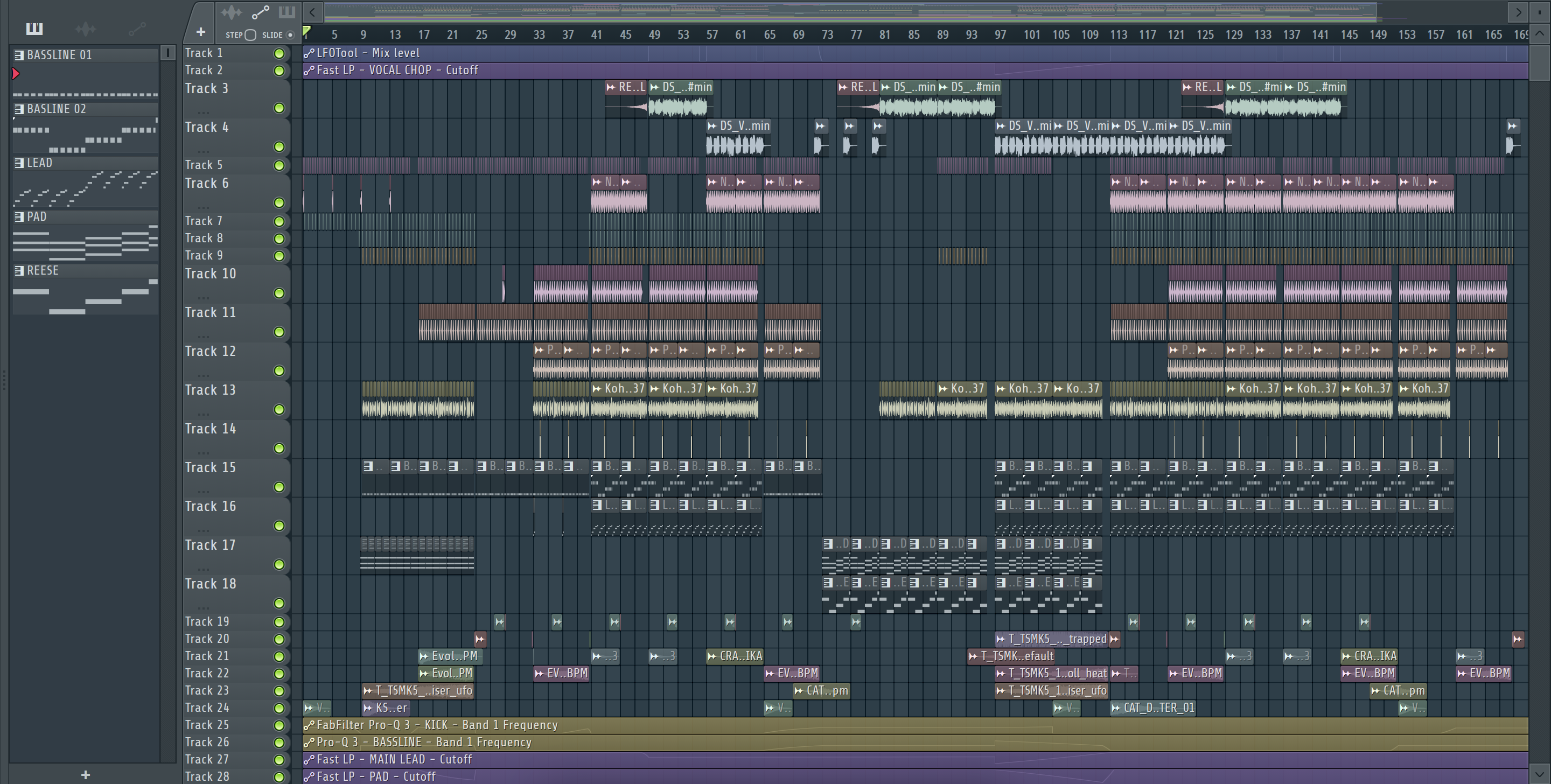Select the REESE pattern name
The height and width of the screenshot is (784, 1551).
click(x=43, y=270)
